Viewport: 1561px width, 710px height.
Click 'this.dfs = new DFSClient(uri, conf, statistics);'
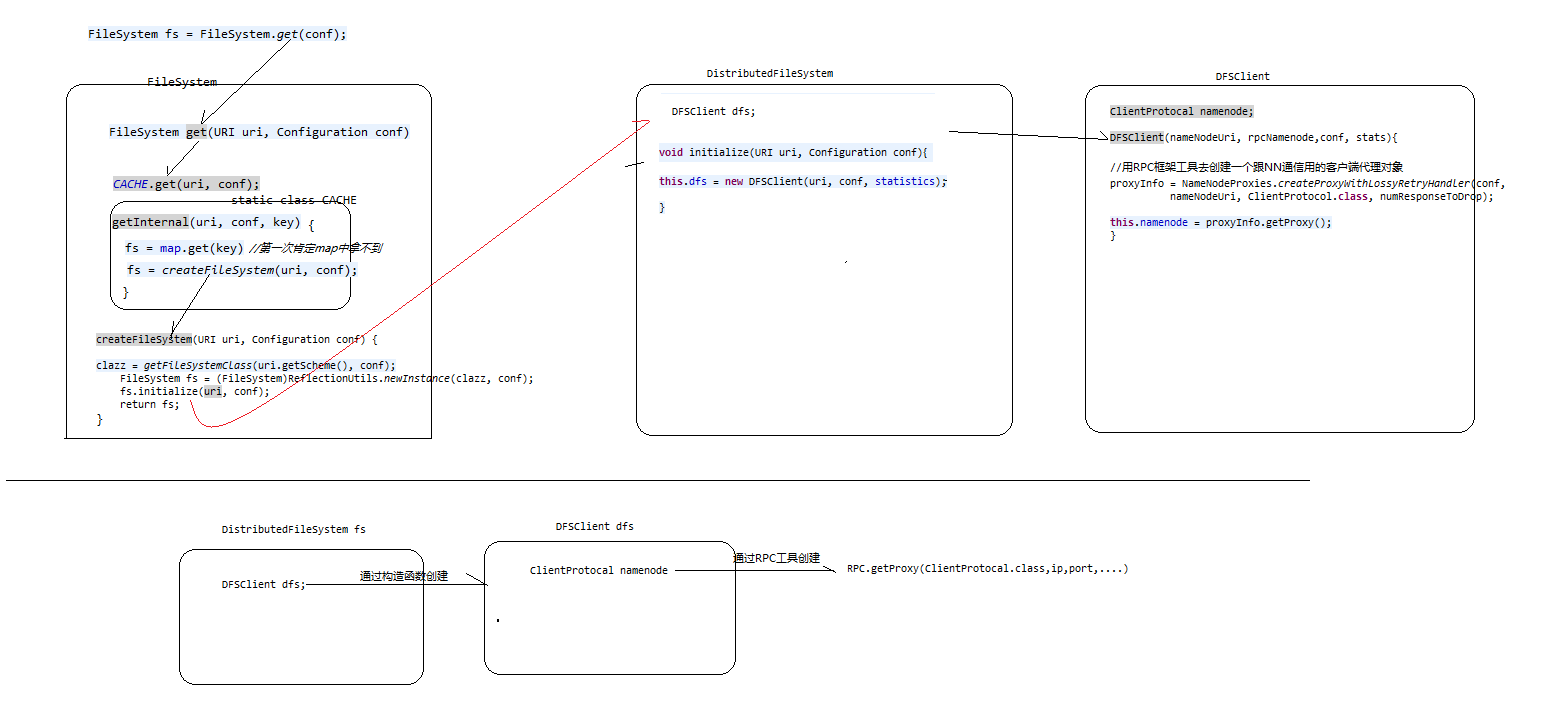tap(803, 181)
